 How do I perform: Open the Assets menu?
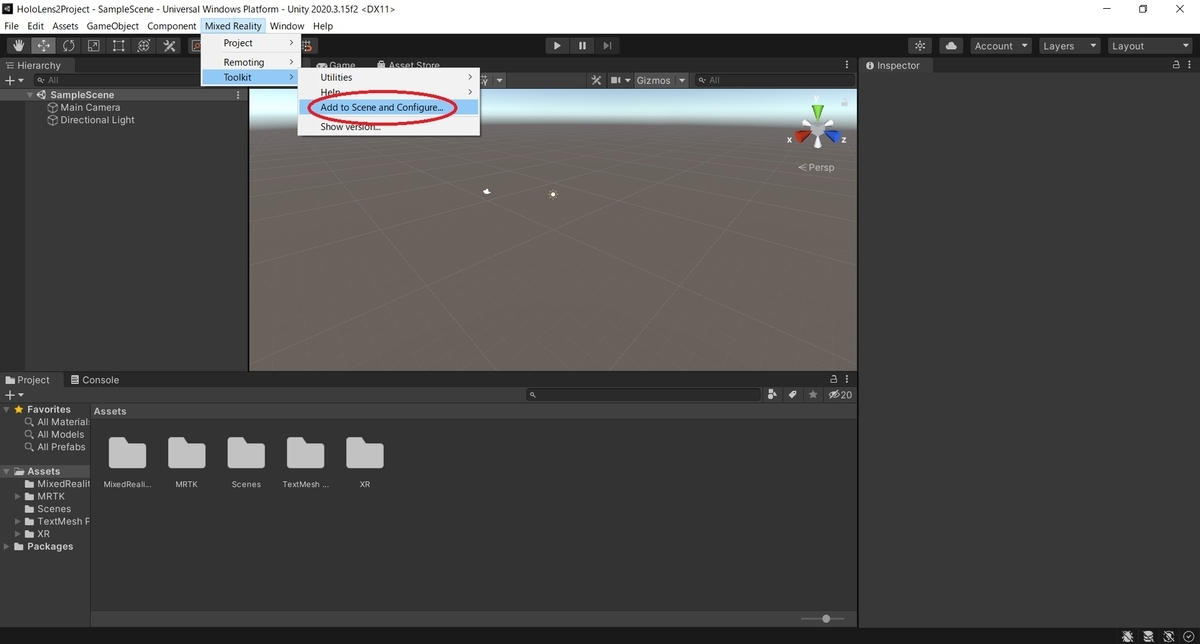[x=65, y=26]
